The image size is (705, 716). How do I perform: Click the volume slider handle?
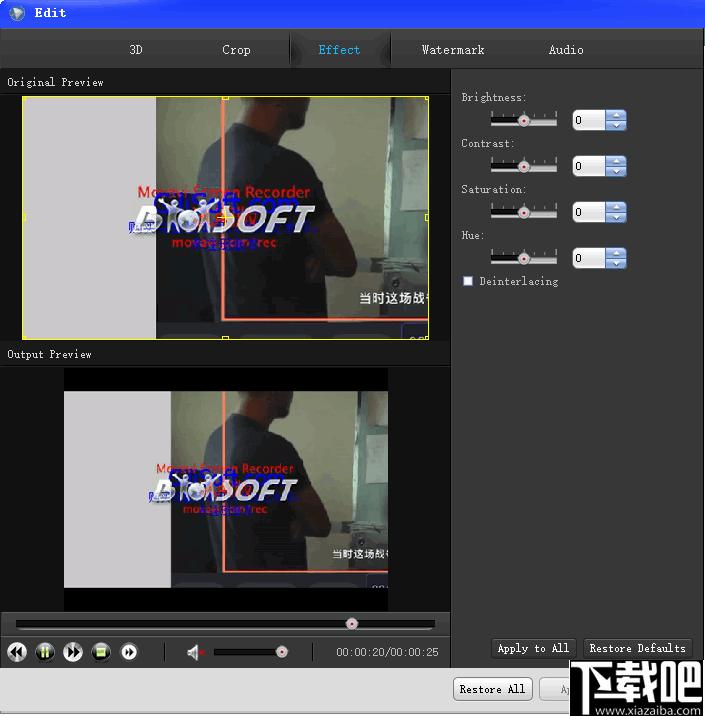point(282,652)
